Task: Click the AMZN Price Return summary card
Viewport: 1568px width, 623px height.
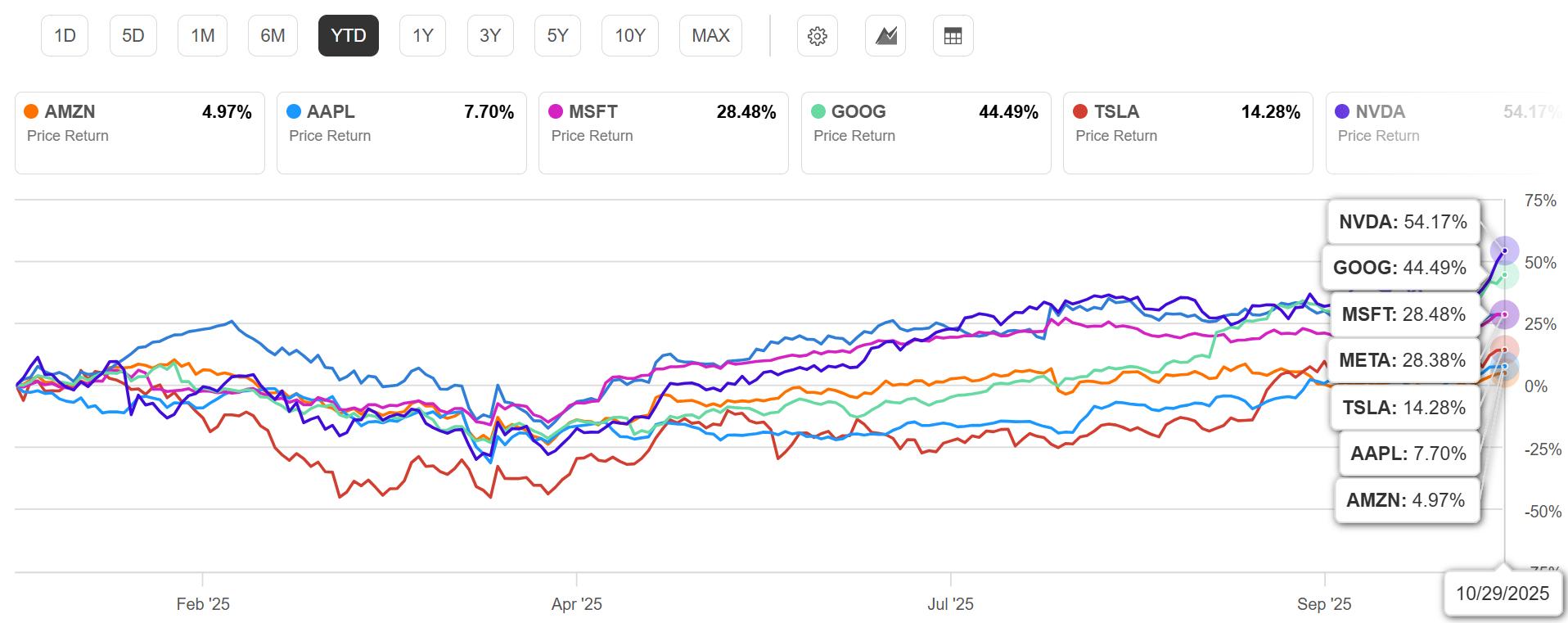Action: click(139, 133)
